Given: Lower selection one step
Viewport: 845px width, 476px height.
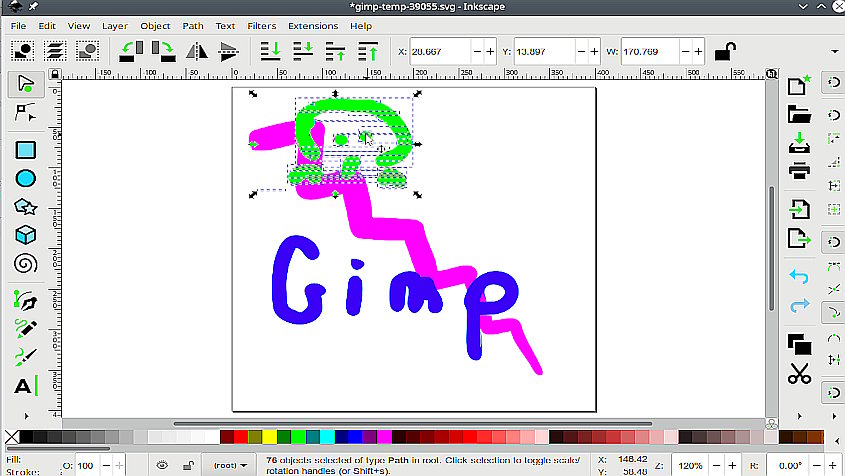Looking at the screenshot, I should 303,51.
